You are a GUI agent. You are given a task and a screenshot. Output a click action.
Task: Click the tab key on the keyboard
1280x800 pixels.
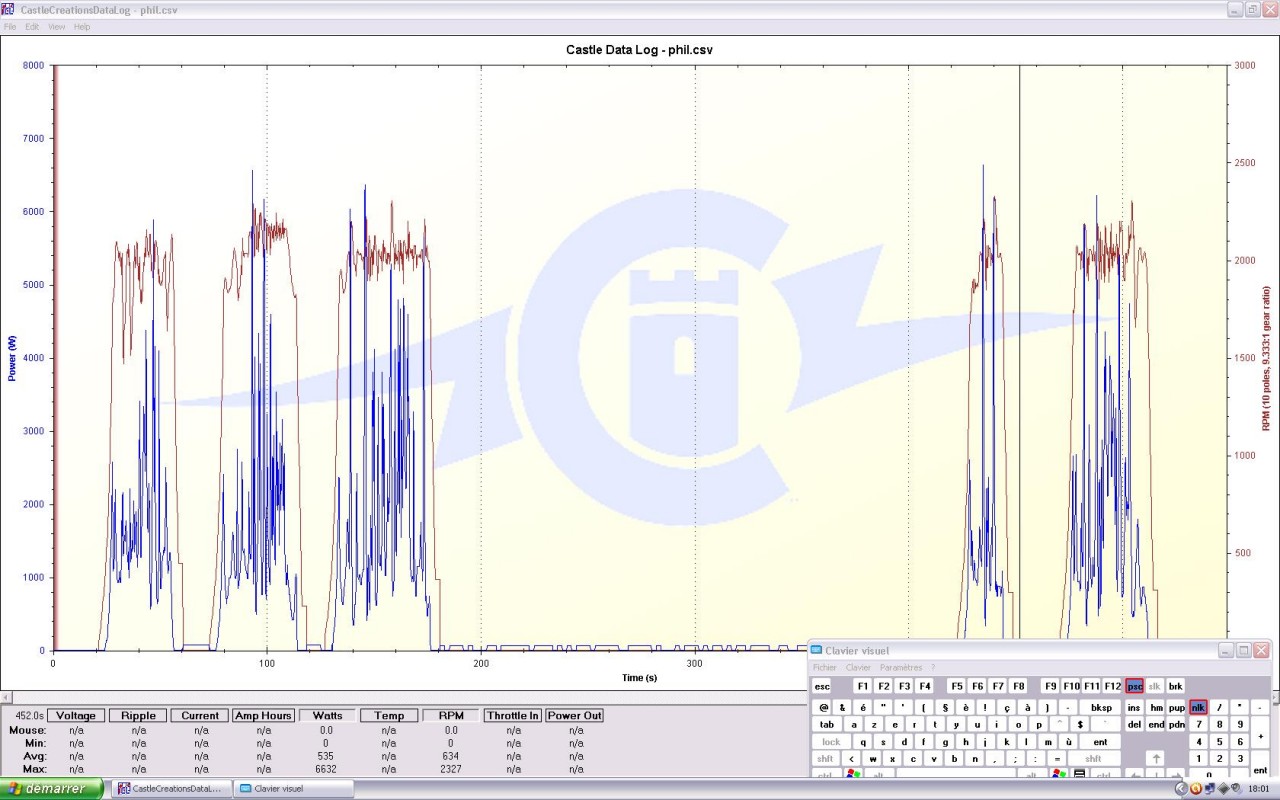826,725
